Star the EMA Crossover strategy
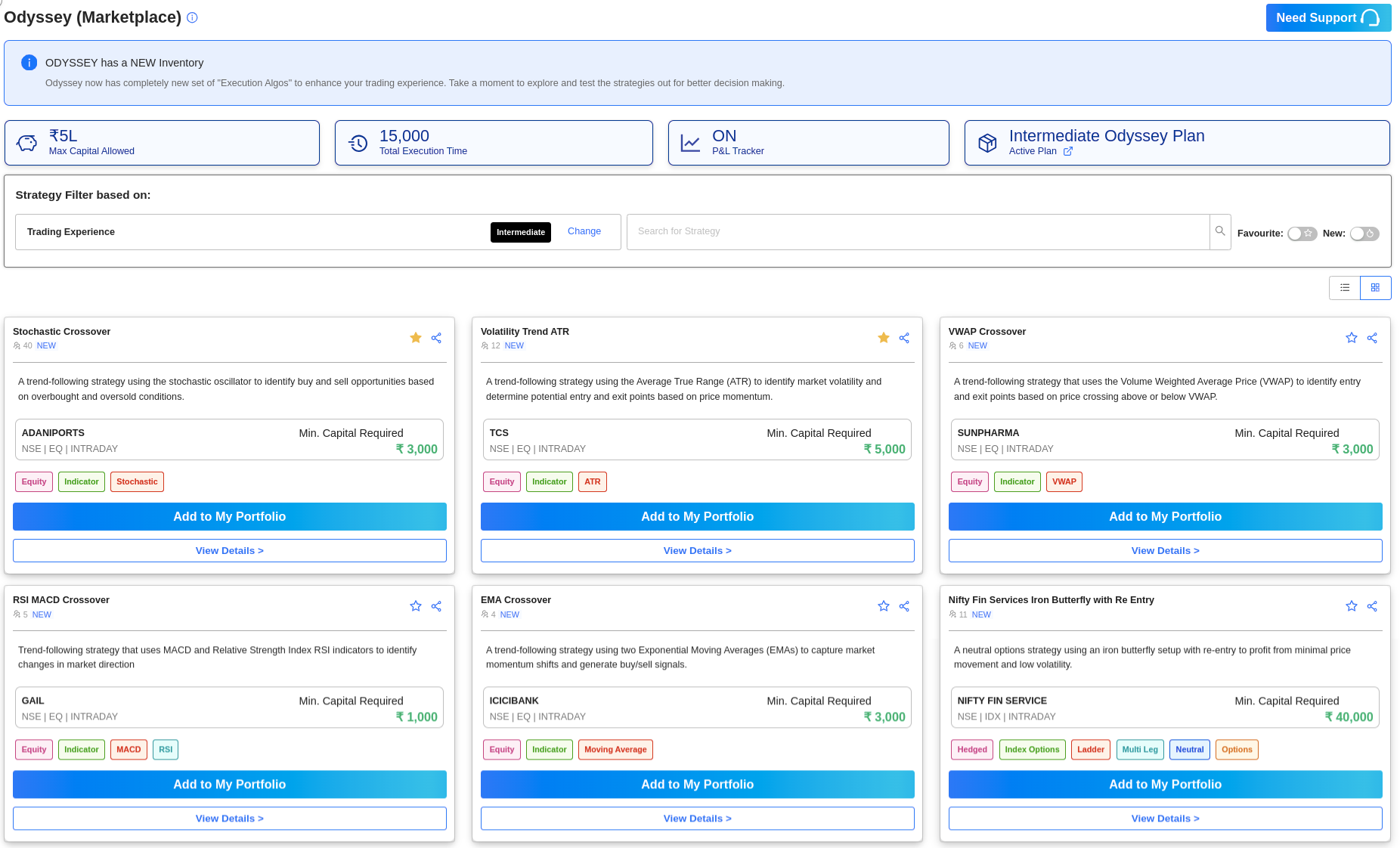The image size is (1400, 848). [884, 606]
